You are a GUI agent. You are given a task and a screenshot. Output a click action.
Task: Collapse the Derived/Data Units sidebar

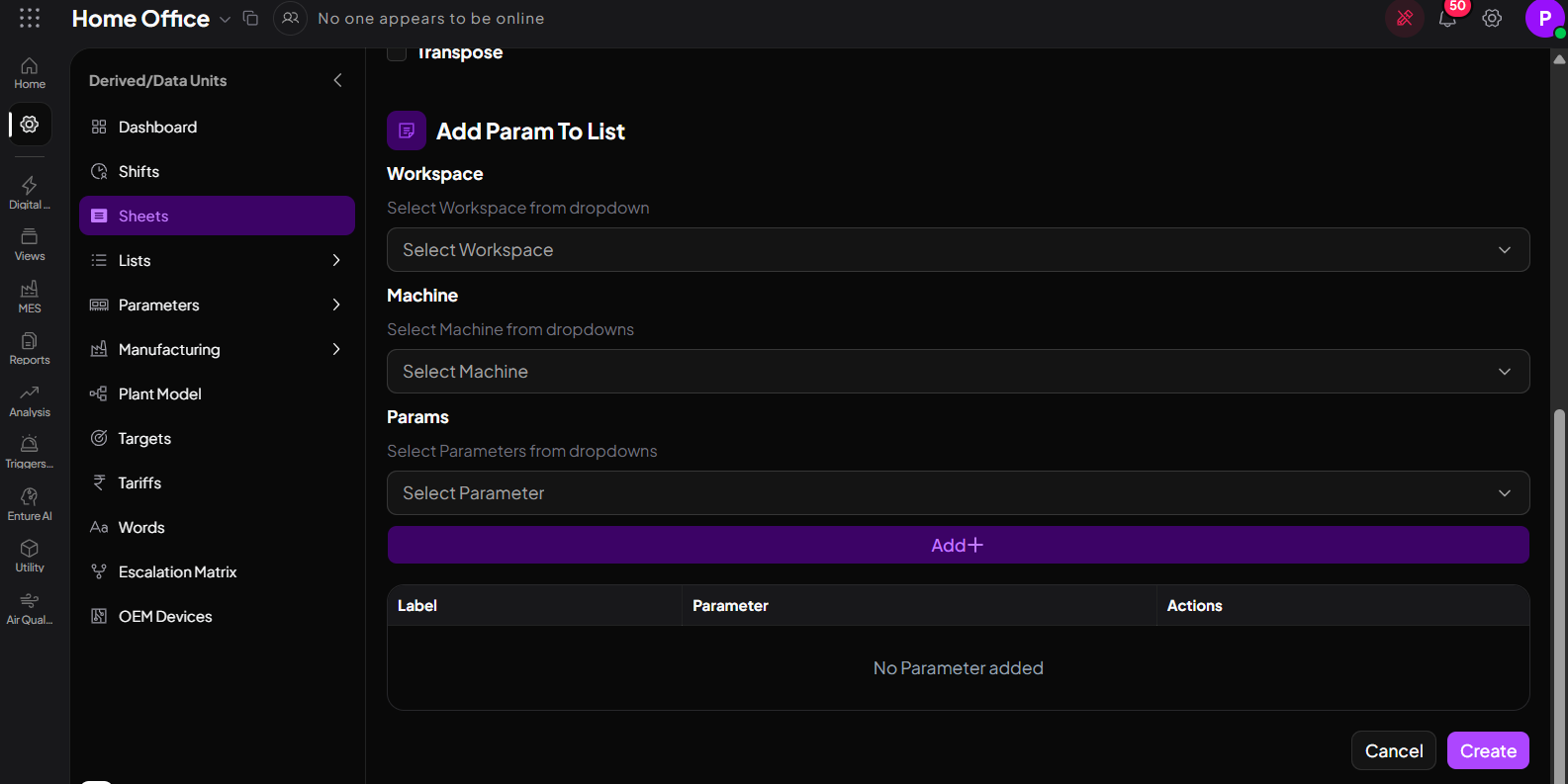pyautogui.click(x=337, y=80)
